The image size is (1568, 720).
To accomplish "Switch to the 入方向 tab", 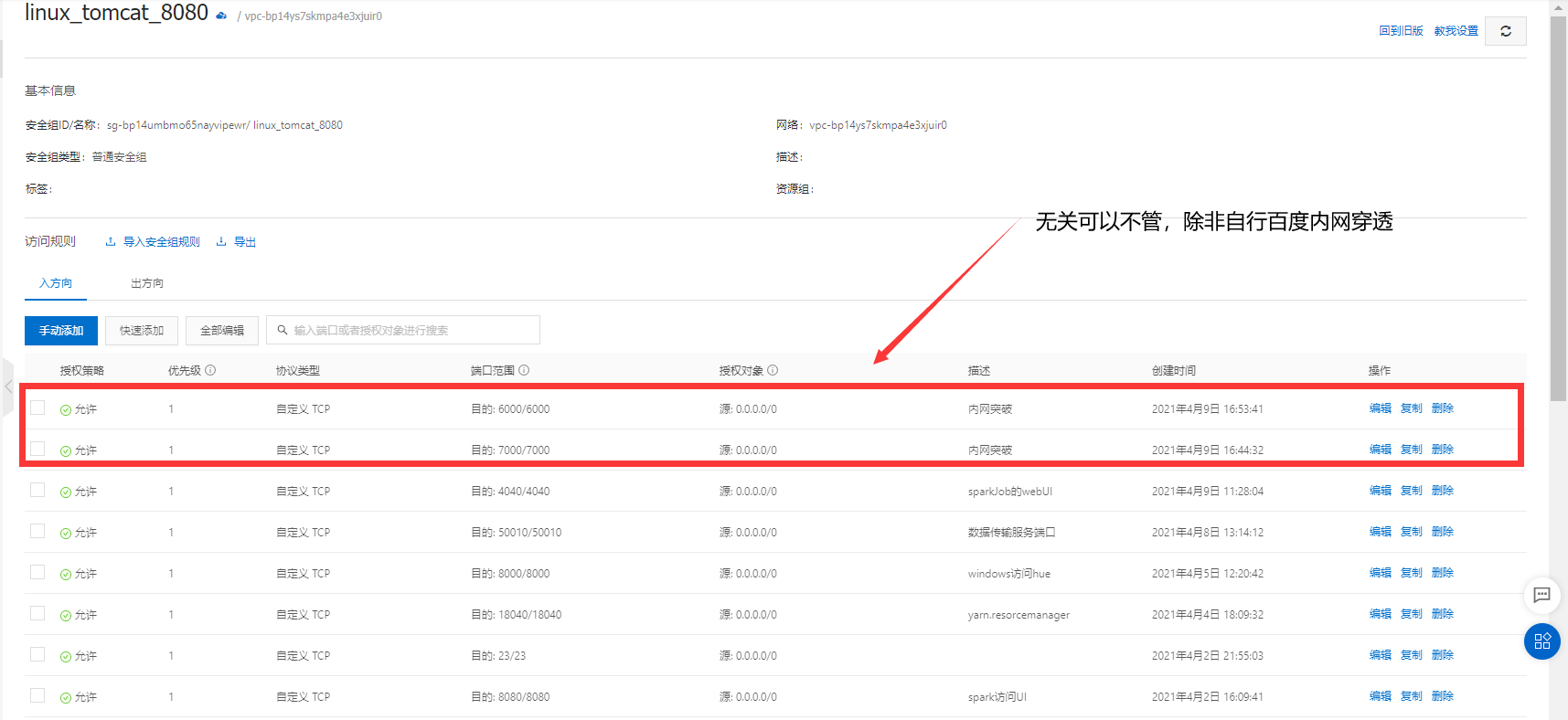I will (56, 283).
